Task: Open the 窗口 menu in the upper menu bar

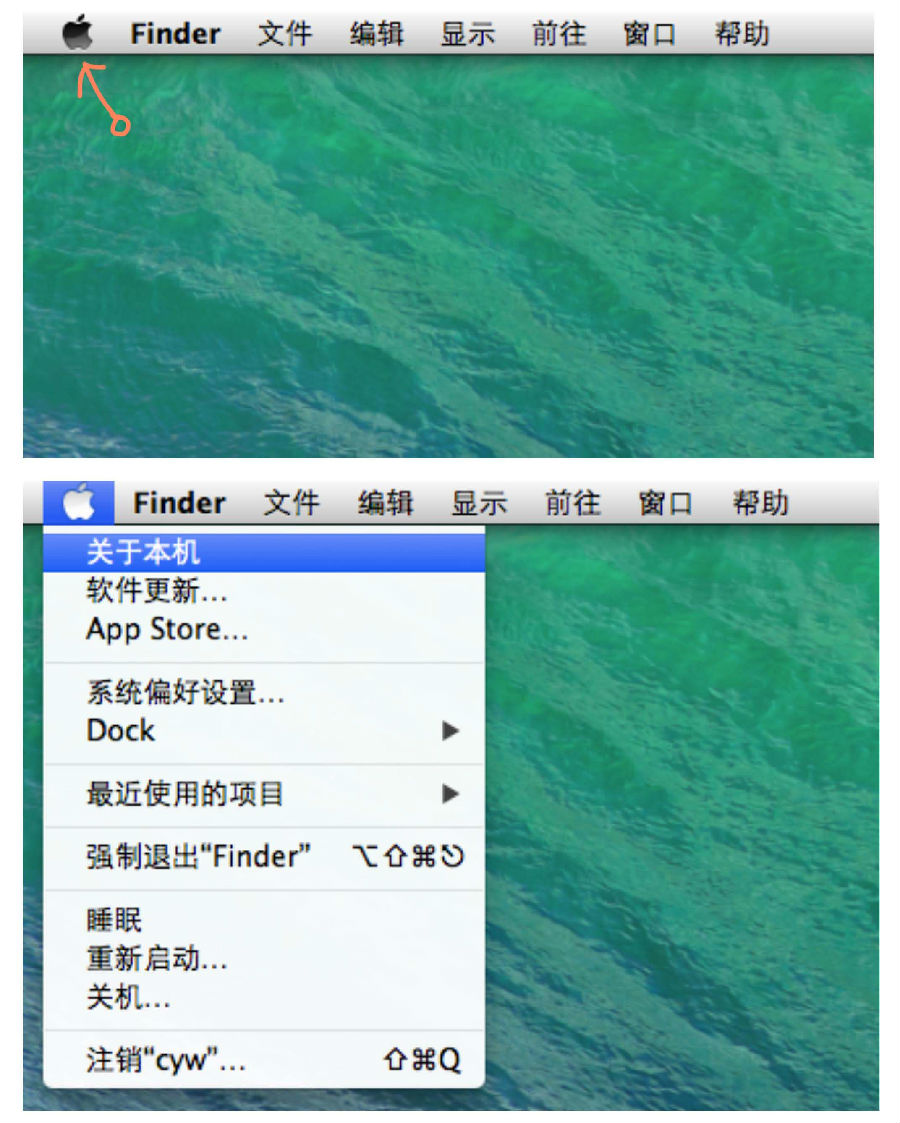Action: 650,34
